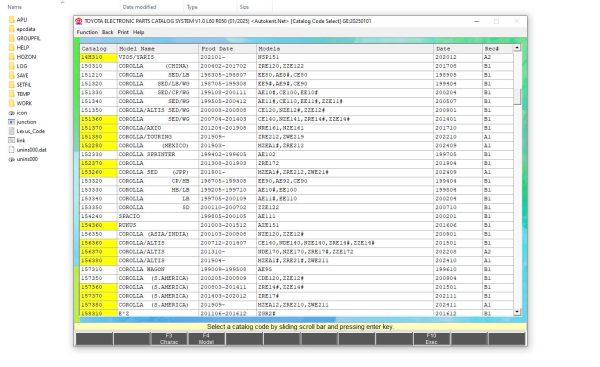Select catalog code 157360 row

click(297, 287)
